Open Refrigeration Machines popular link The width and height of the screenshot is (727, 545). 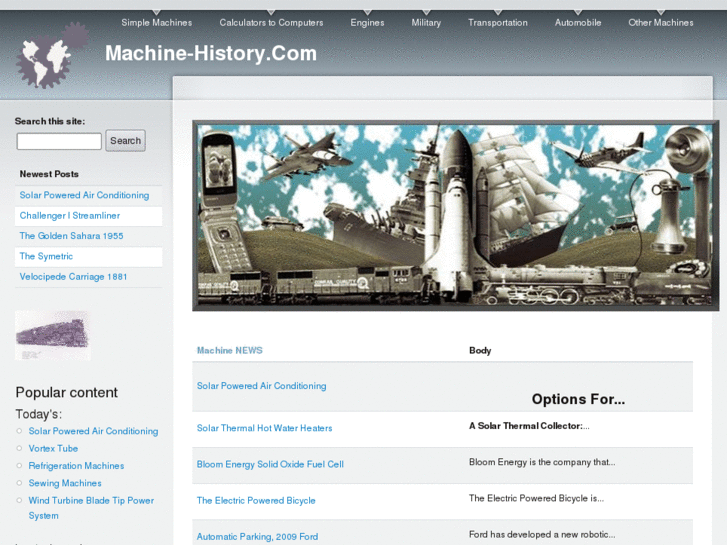pos(77,466)
